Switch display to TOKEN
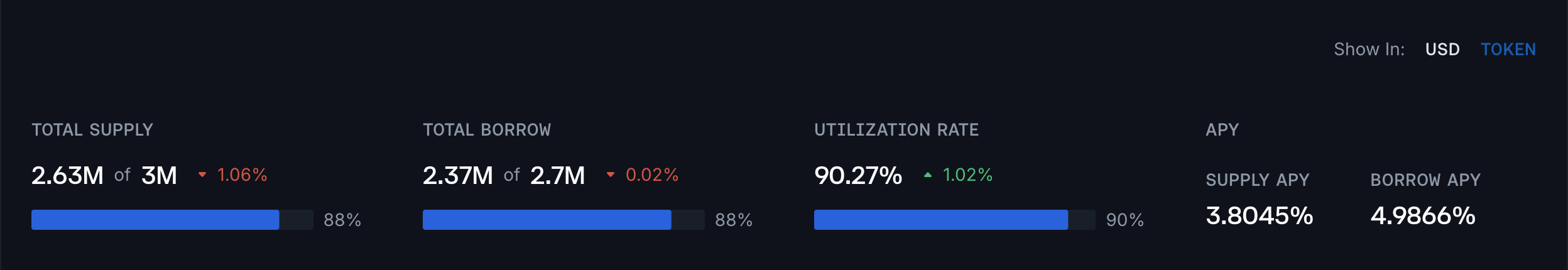The width and height of the screenshot is (1568, 270). (1508, 50)
